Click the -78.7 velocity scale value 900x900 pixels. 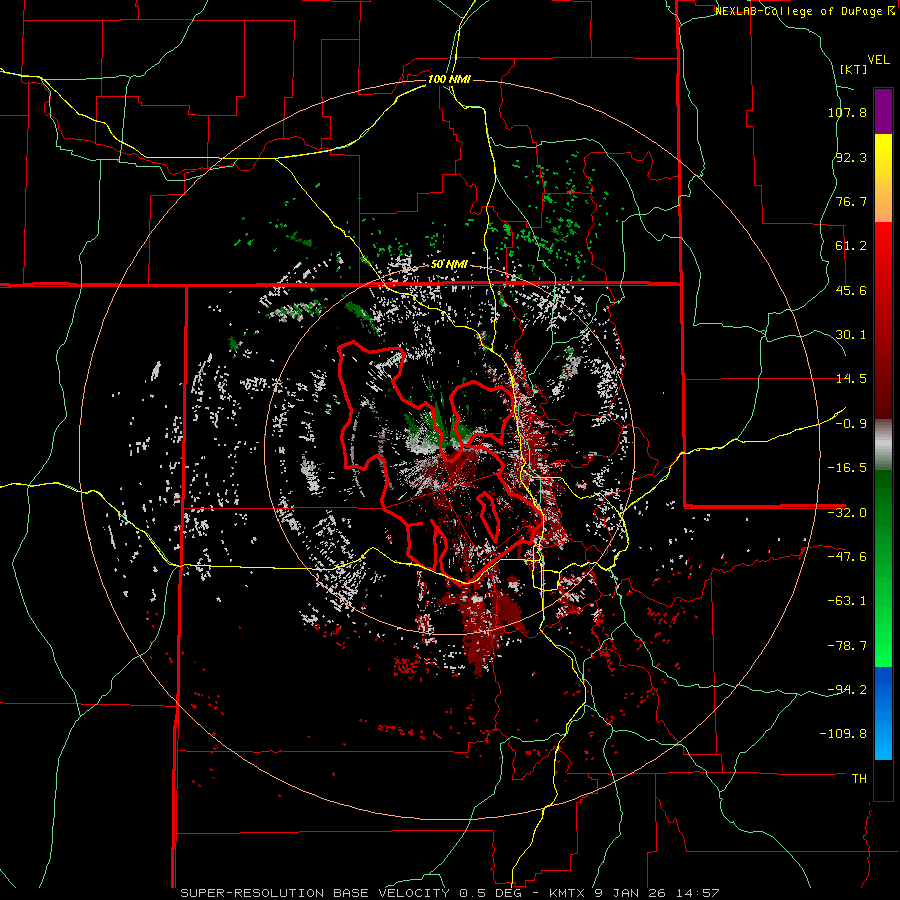point(847,646)
